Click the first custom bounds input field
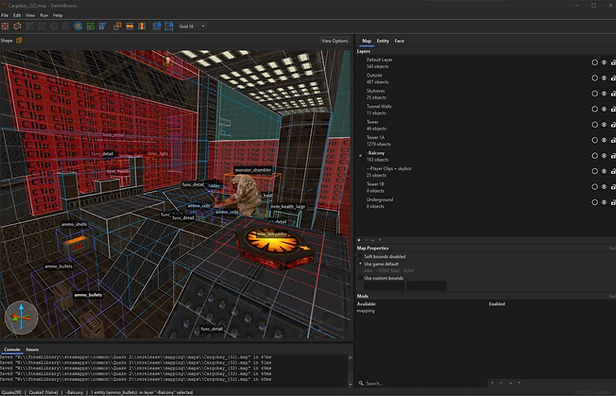This screenshot has height=396, width=616. (384, 286)
